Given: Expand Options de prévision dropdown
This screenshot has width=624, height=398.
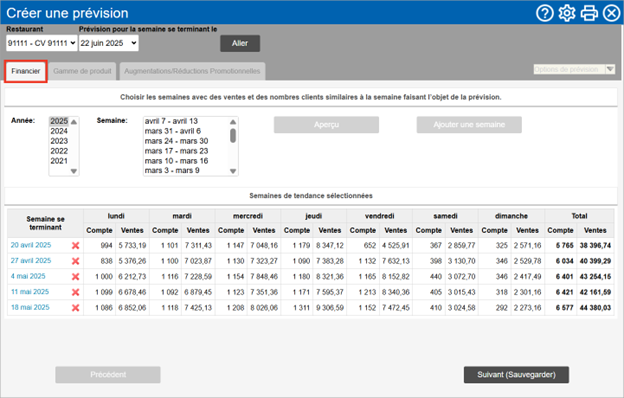Looking at the screenshot, I should pos(574,69).
